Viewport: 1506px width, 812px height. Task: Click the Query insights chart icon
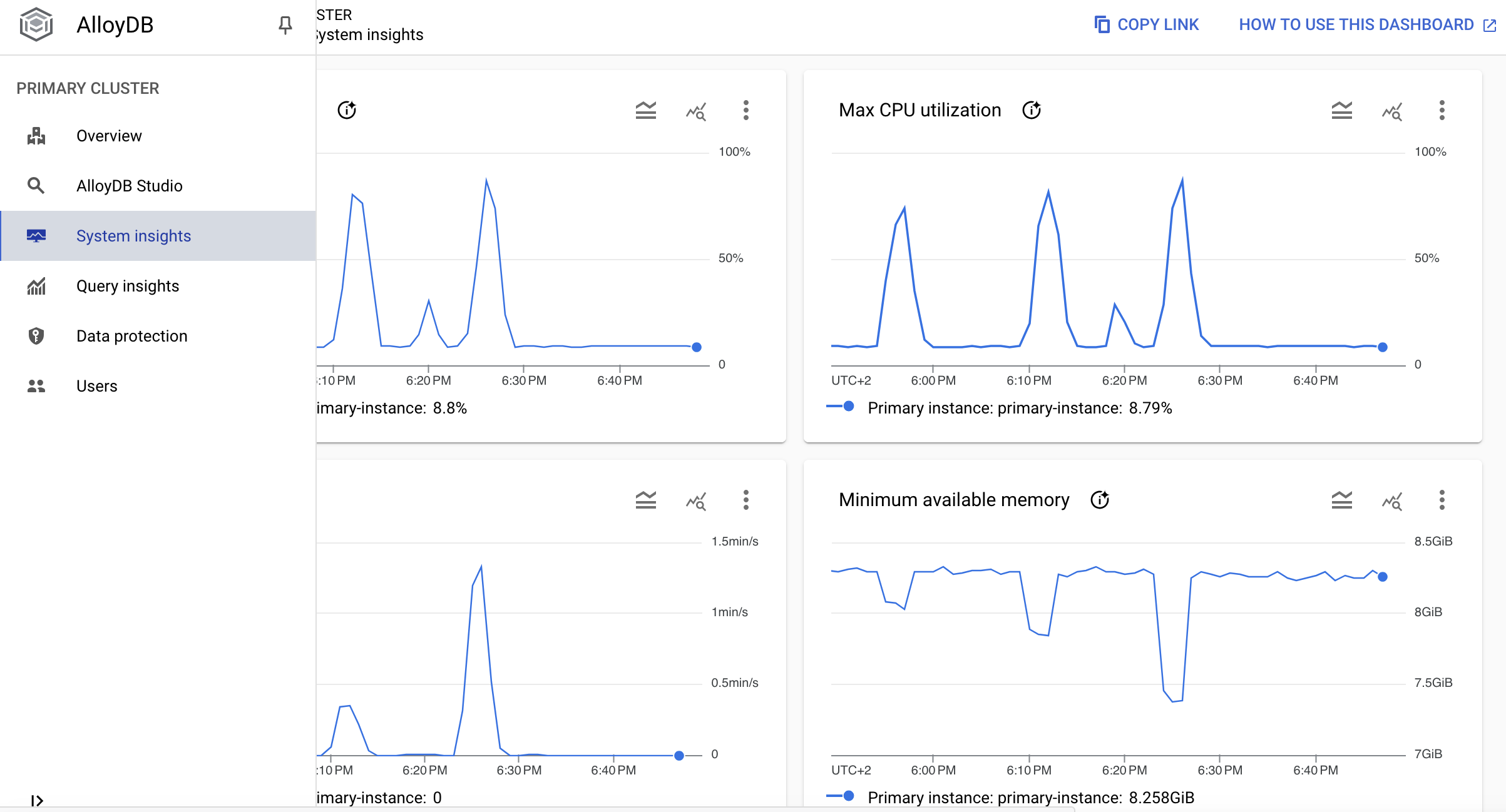click(36, 286)
